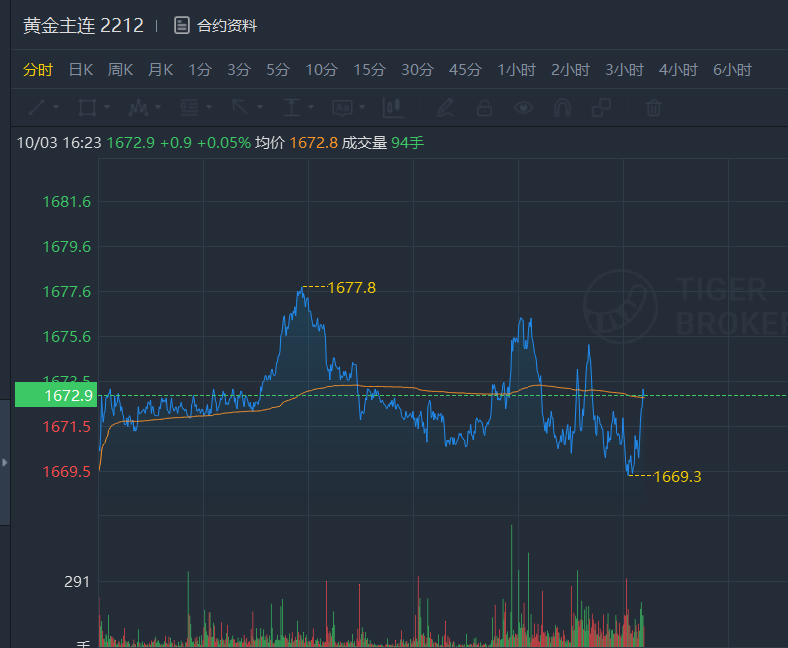Screen dimensions: 788x648
Task: Click the 1669.5 price axis label
Action: coord(67,472)
